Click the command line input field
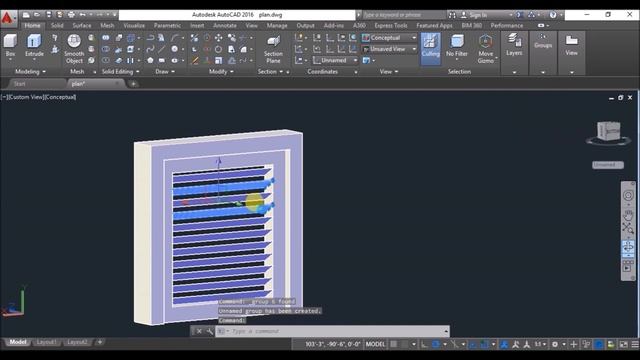Screen dimensions: 640x360 coord(332,331)
